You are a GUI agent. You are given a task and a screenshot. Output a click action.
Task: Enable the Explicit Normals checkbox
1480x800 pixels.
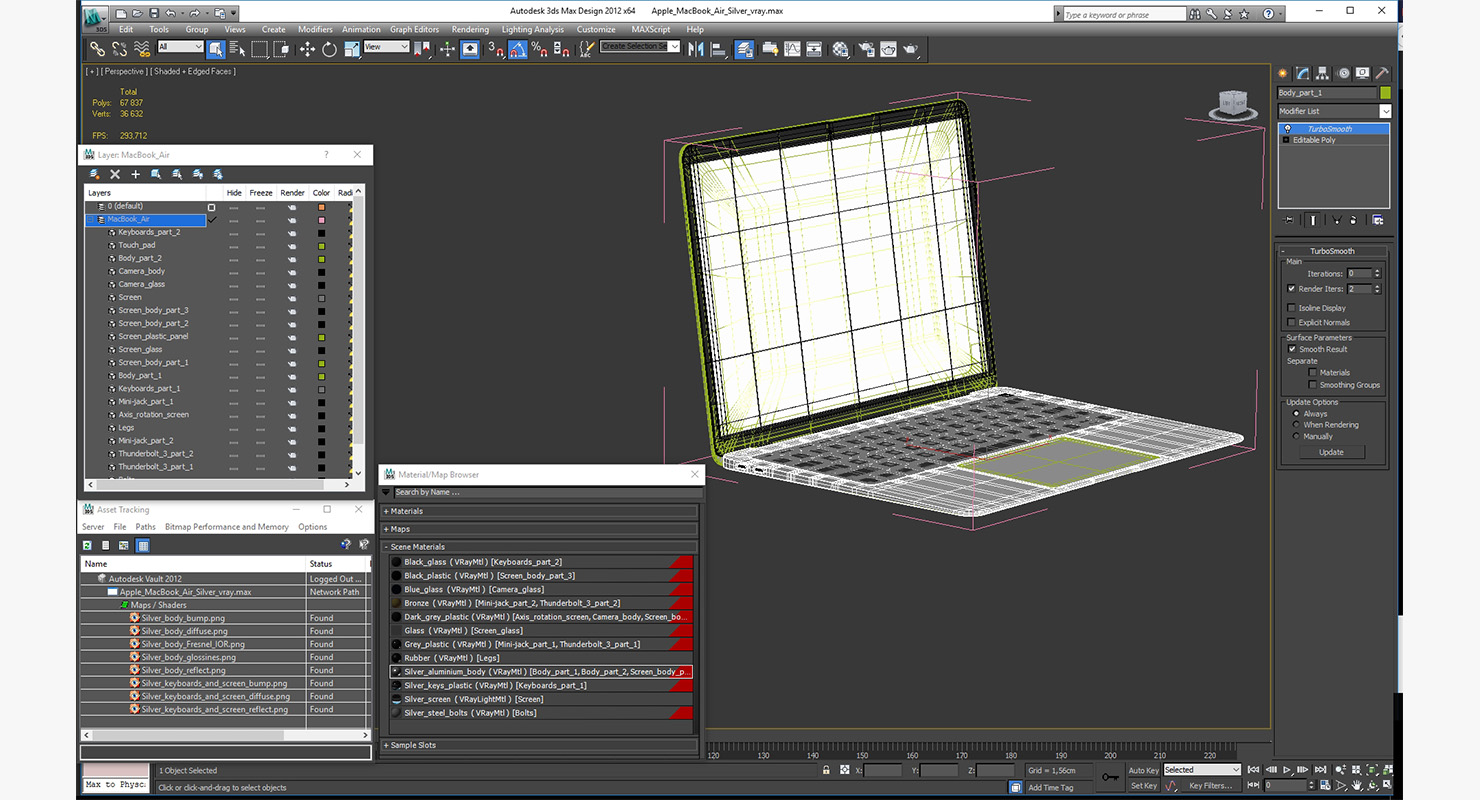(1291, 322)
